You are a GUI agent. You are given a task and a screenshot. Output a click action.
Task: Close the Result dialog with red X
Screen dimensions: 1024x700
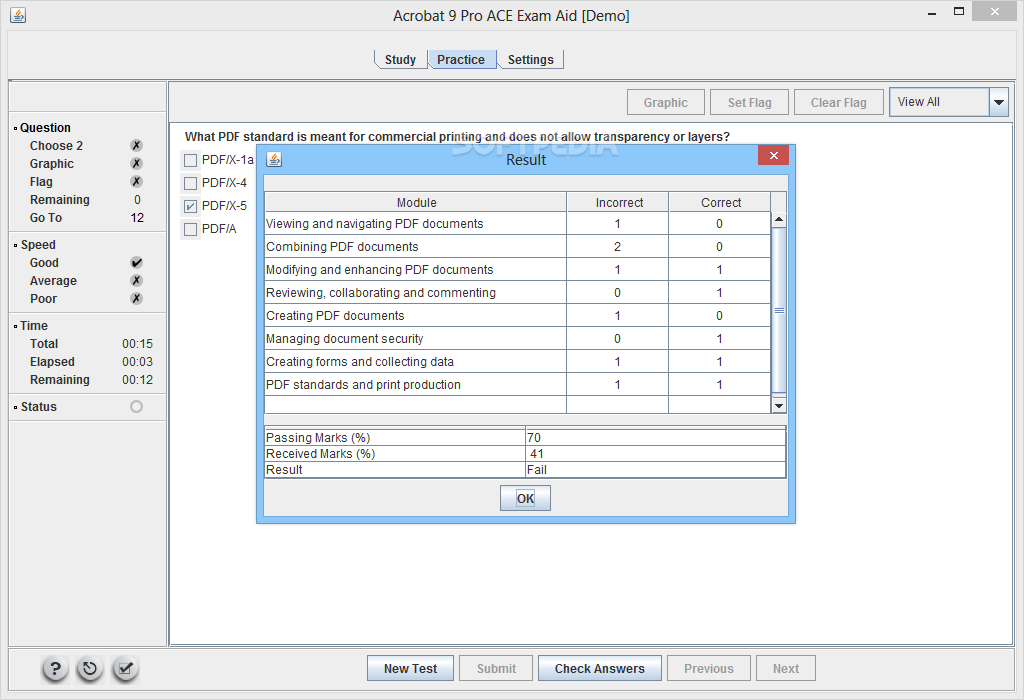[773, 155]
